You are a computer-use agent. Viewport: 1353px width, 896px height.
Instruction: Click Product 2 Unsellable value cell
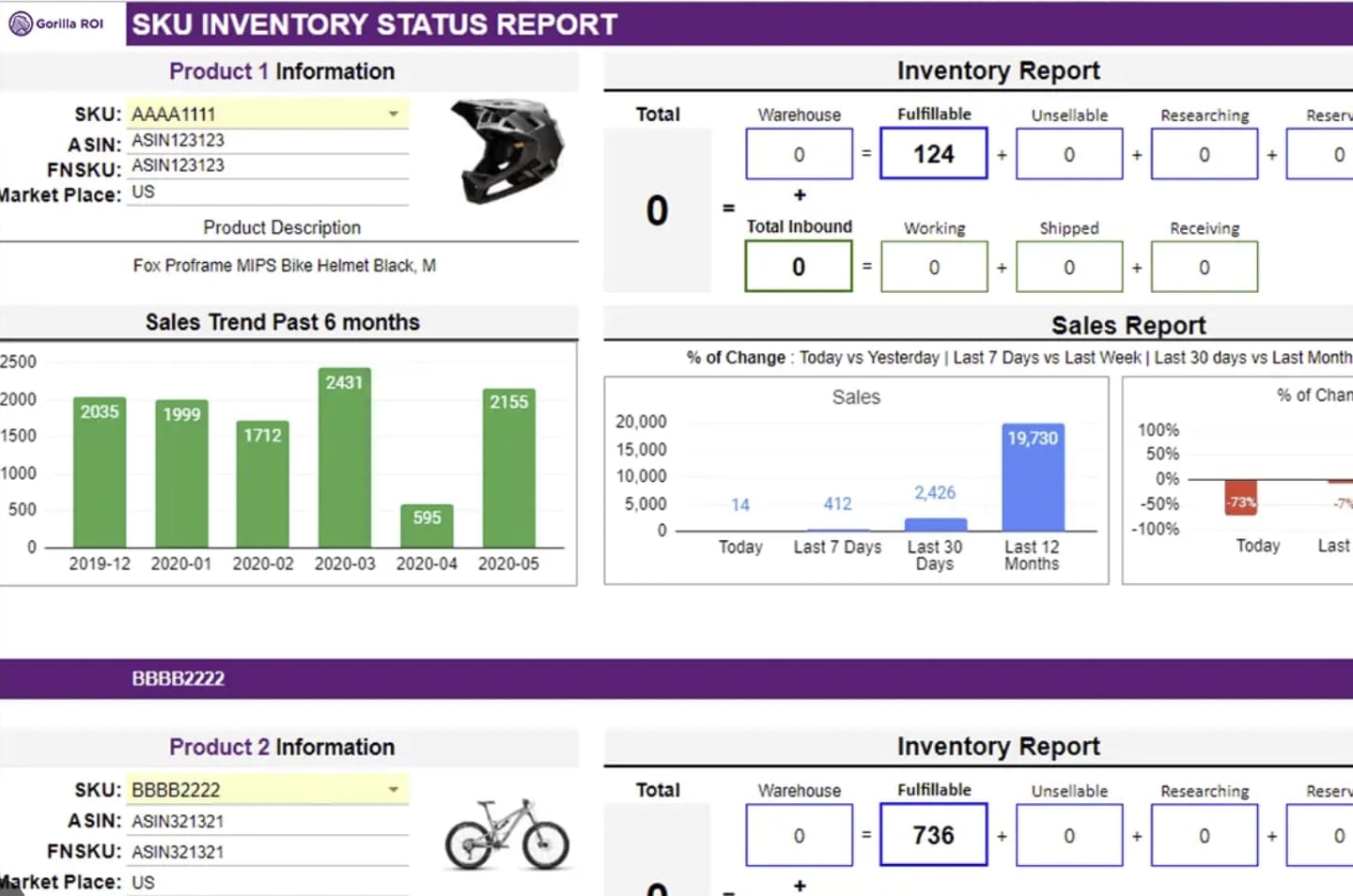pos(1069,835)
